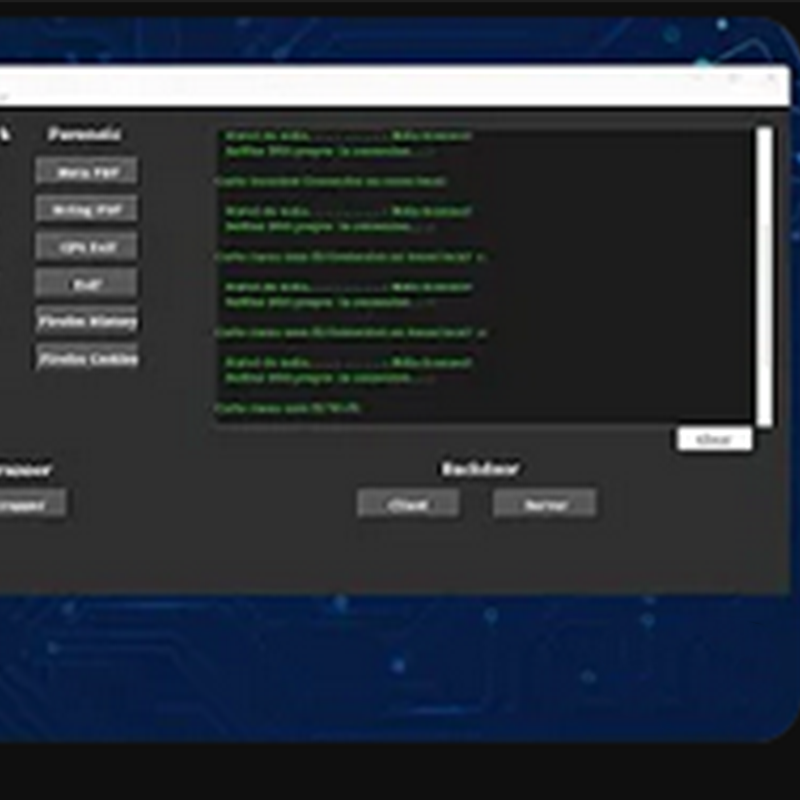Close the application window
The width and height of the screenshot is (800, 800).
770,79
